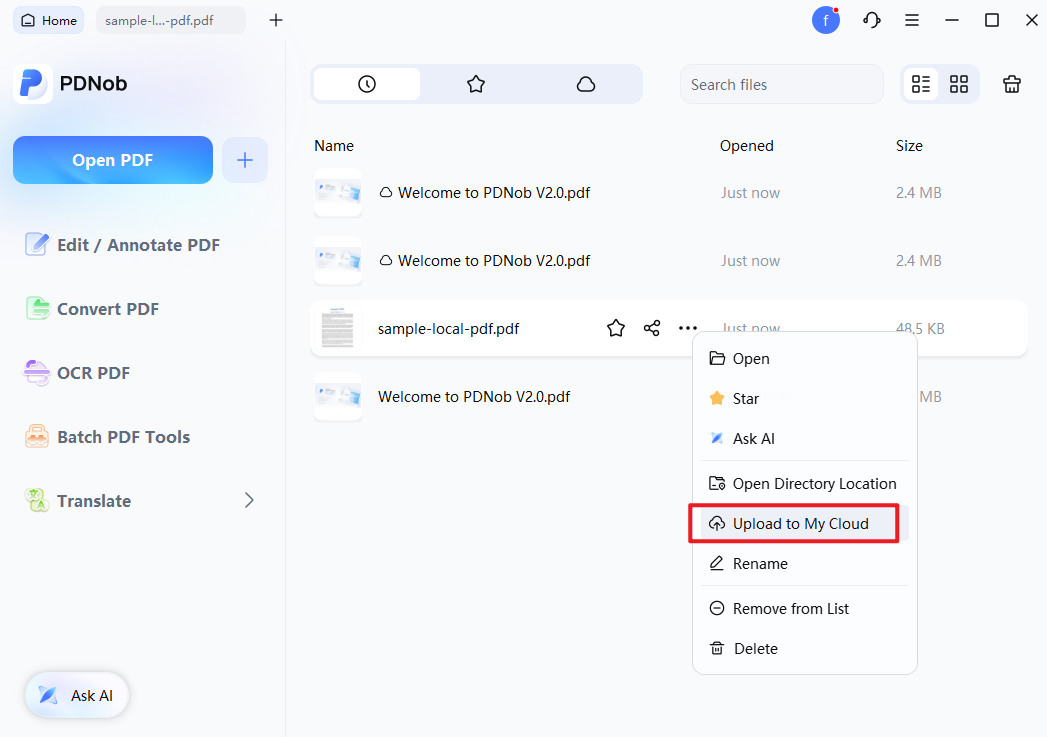
Task: Focus the Search files field
Action: [781, 85]
